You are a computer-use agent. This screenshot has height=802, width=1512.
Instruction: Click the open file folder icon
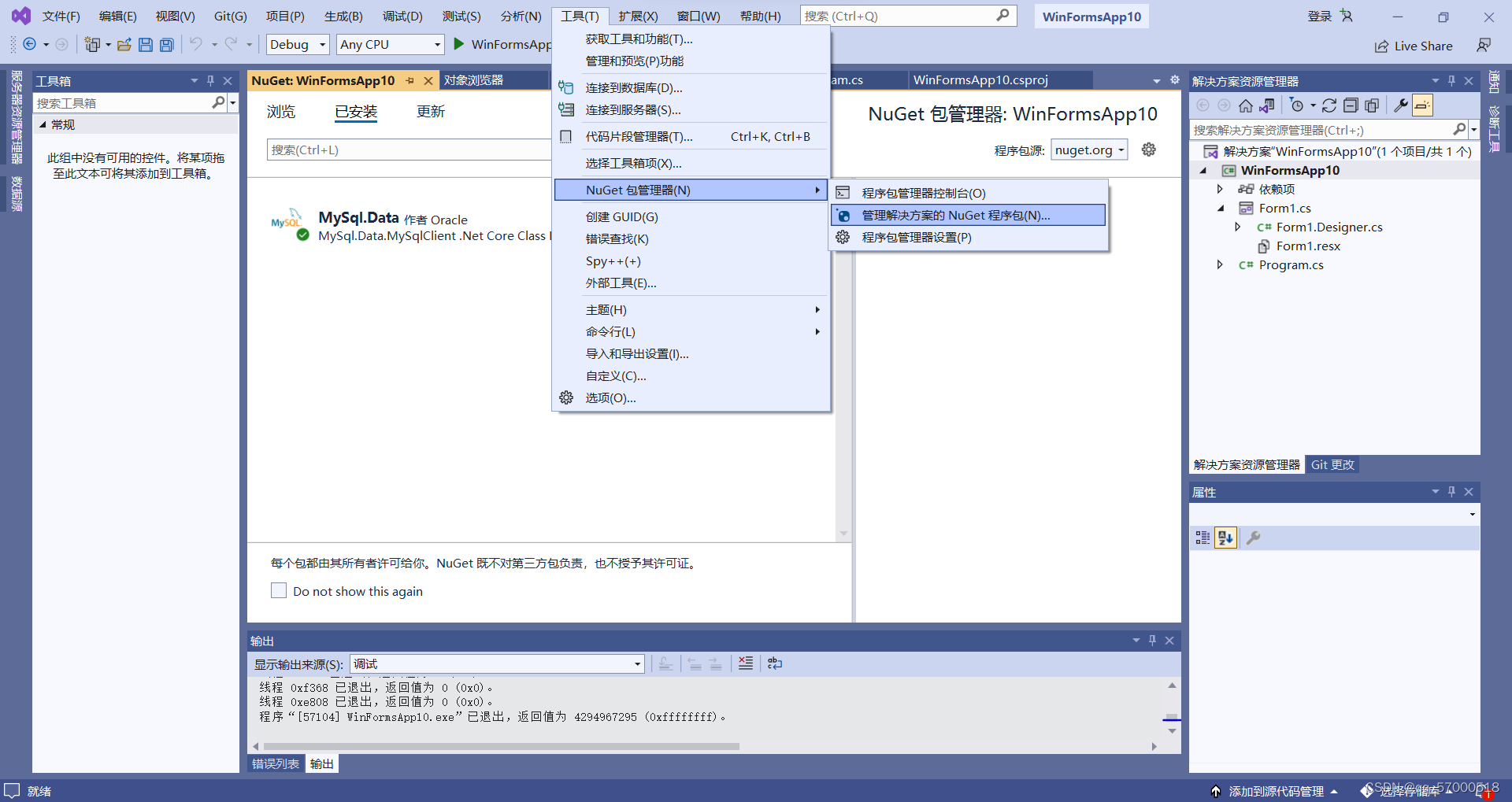(x=124, y=45)
